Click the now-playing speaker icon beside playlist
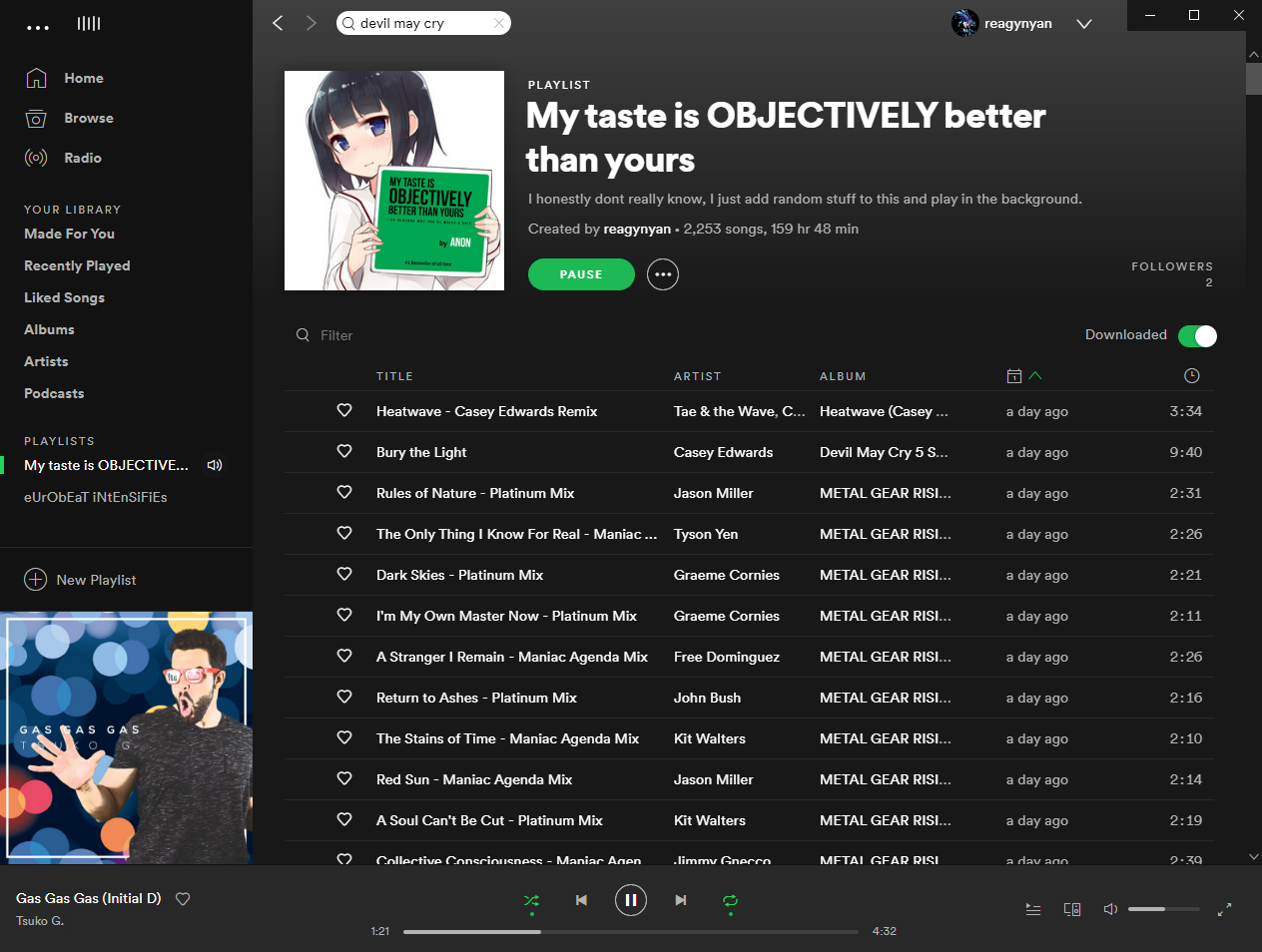1262x952 pixels. [215, 465]
